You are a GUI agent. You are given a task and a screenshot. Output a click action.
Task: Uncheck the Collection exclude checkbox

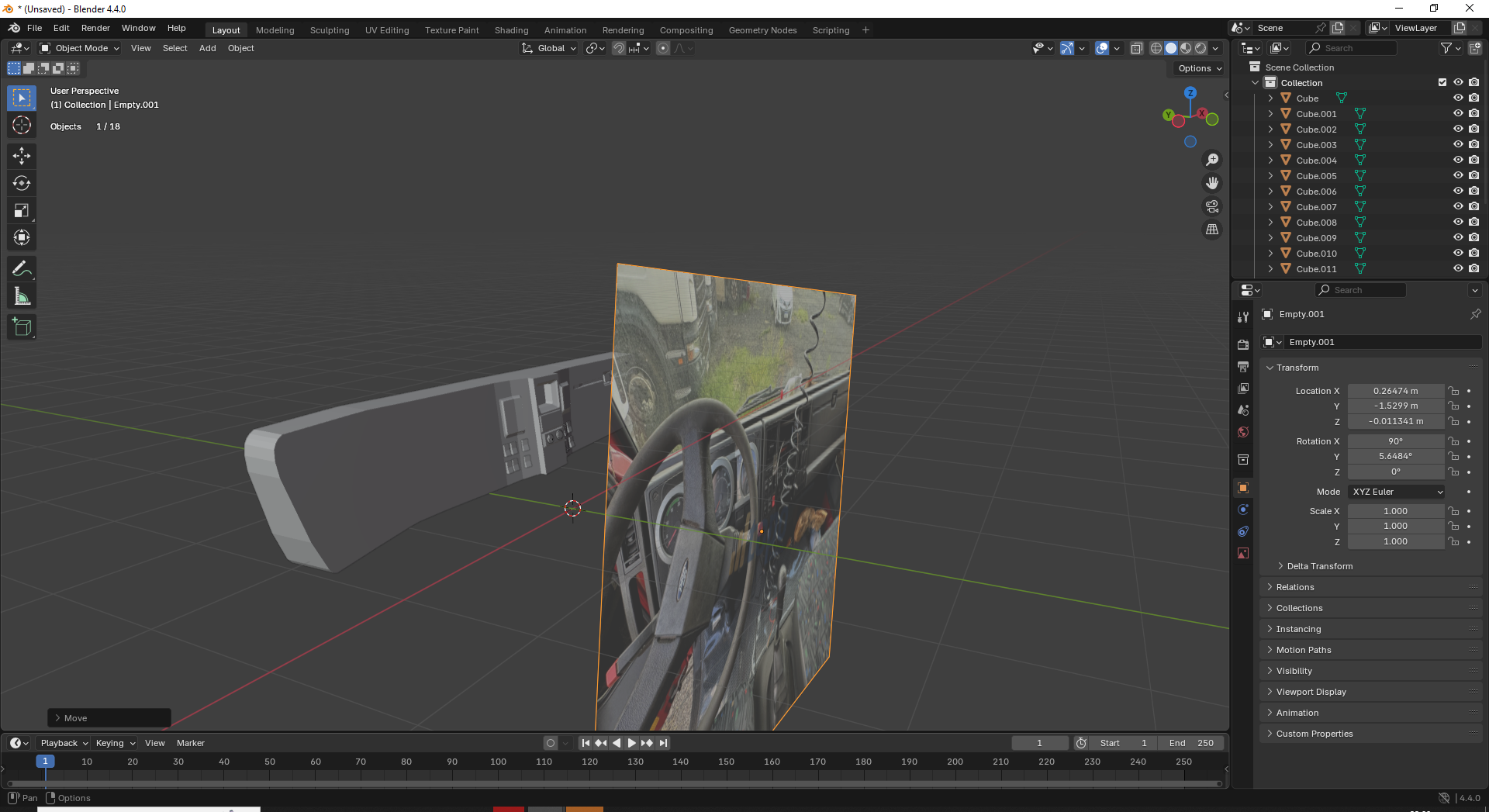coord(1442,83)
